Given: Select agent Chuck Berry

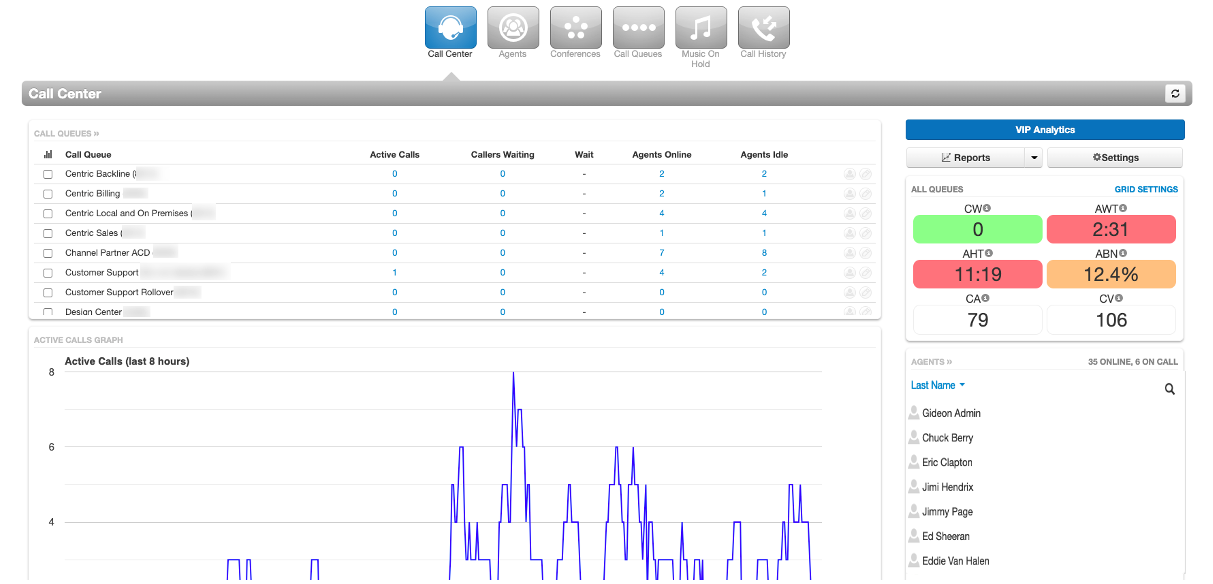Looking at the screenshot, I should 947,438.
